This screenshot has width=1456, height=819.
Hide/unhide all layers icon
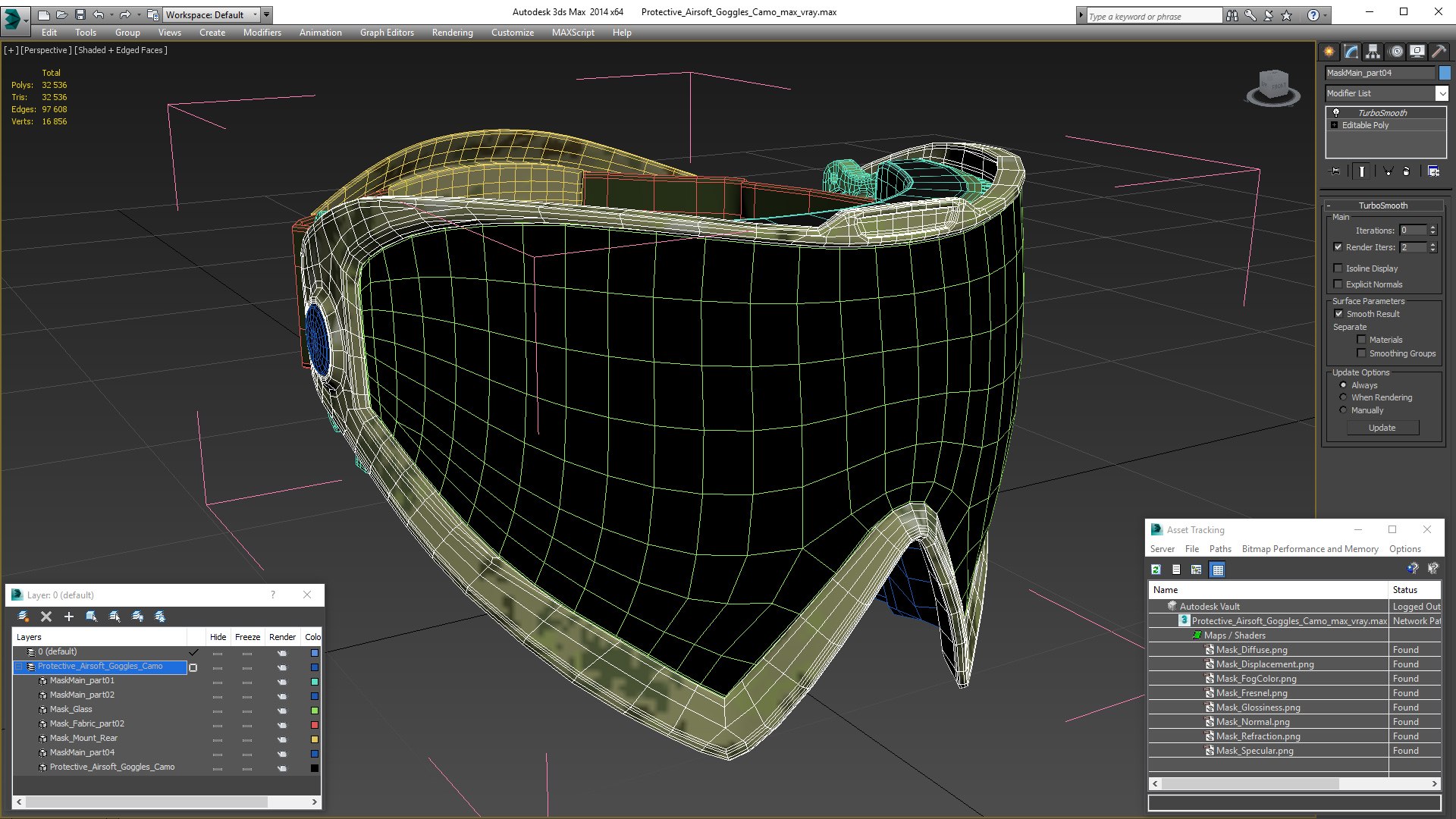coord(137,617)
